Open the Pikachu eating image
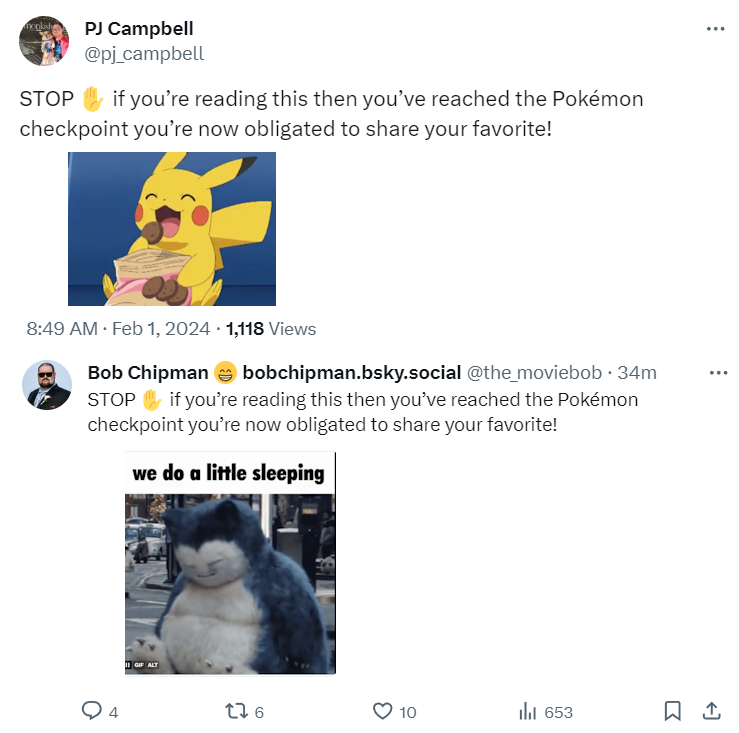This screenshot has width=739, height=733. point(172,229)
